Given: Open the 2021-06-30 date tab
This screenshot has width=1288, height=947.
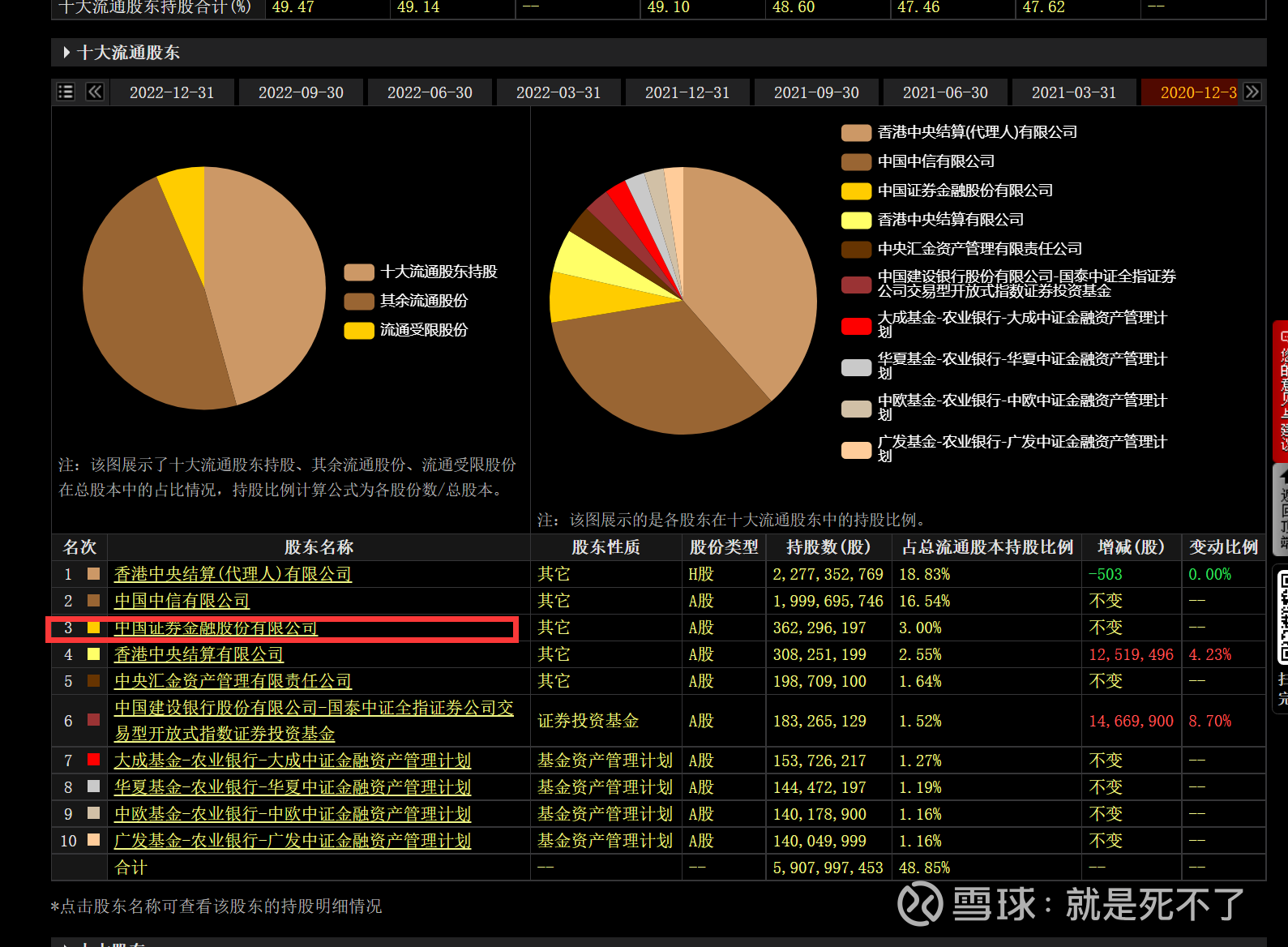Looking at the screenshot, I should [x=945, y=92].
